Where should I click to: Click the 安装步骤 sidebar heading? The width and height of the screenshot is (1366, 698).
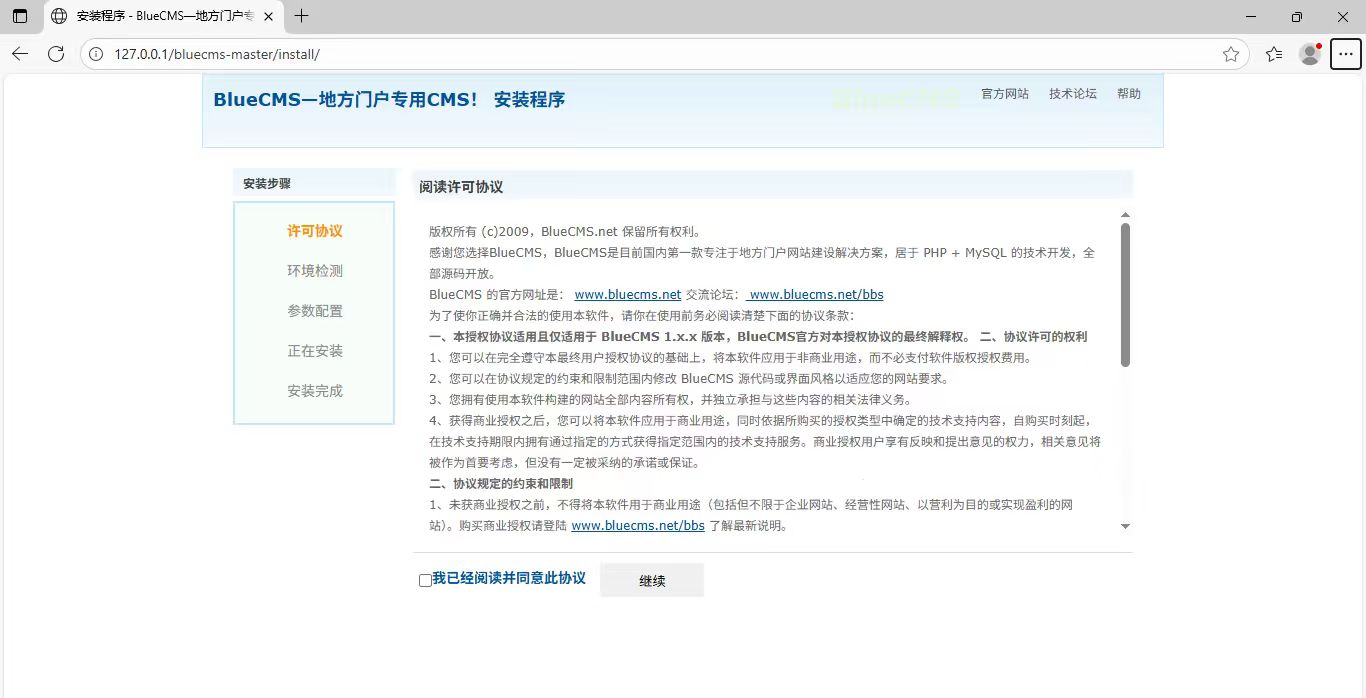click(x=267, y=184)
